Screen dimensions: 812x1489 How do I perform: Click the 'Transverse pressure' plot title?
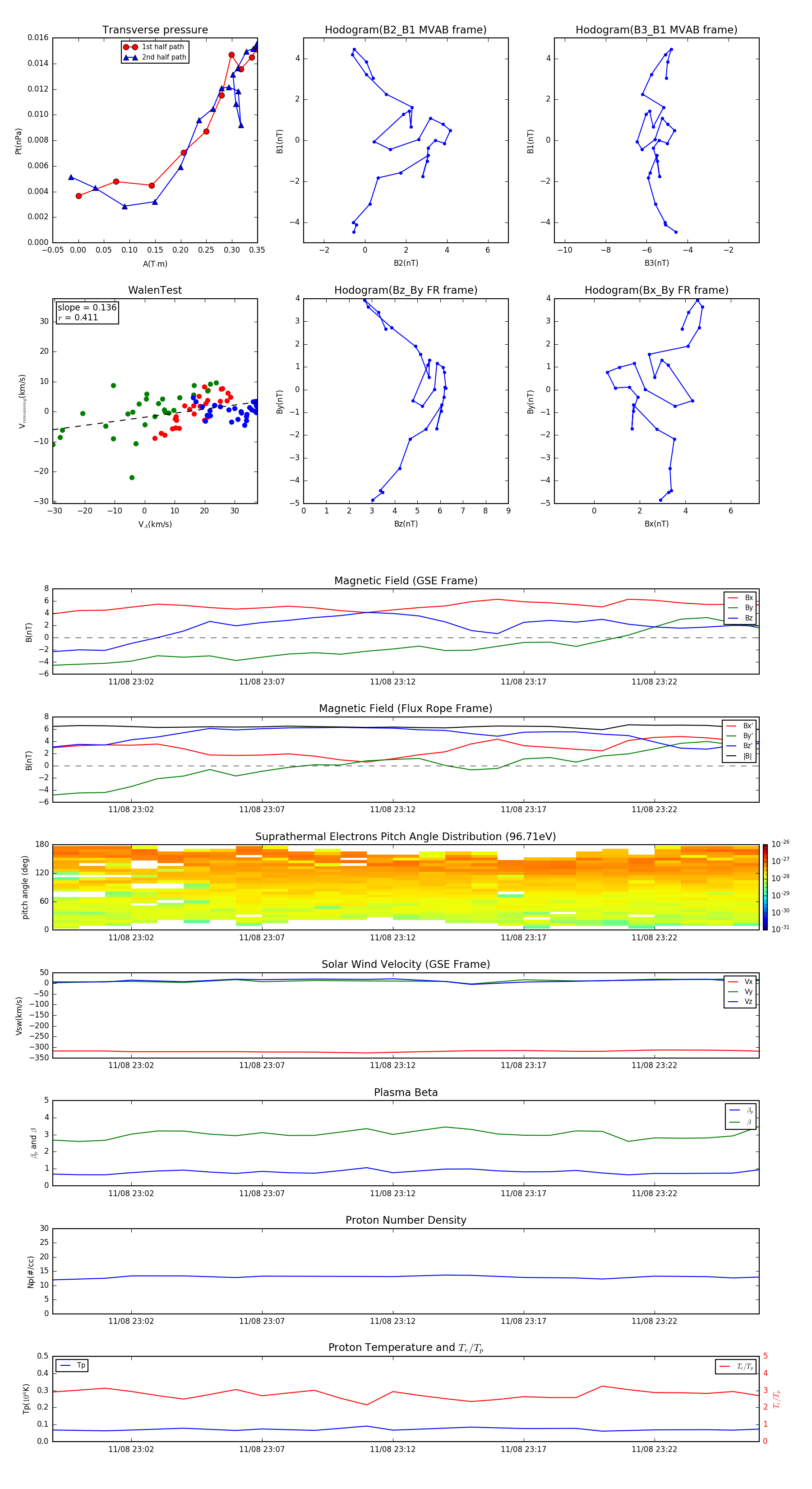tap(155, 30)
